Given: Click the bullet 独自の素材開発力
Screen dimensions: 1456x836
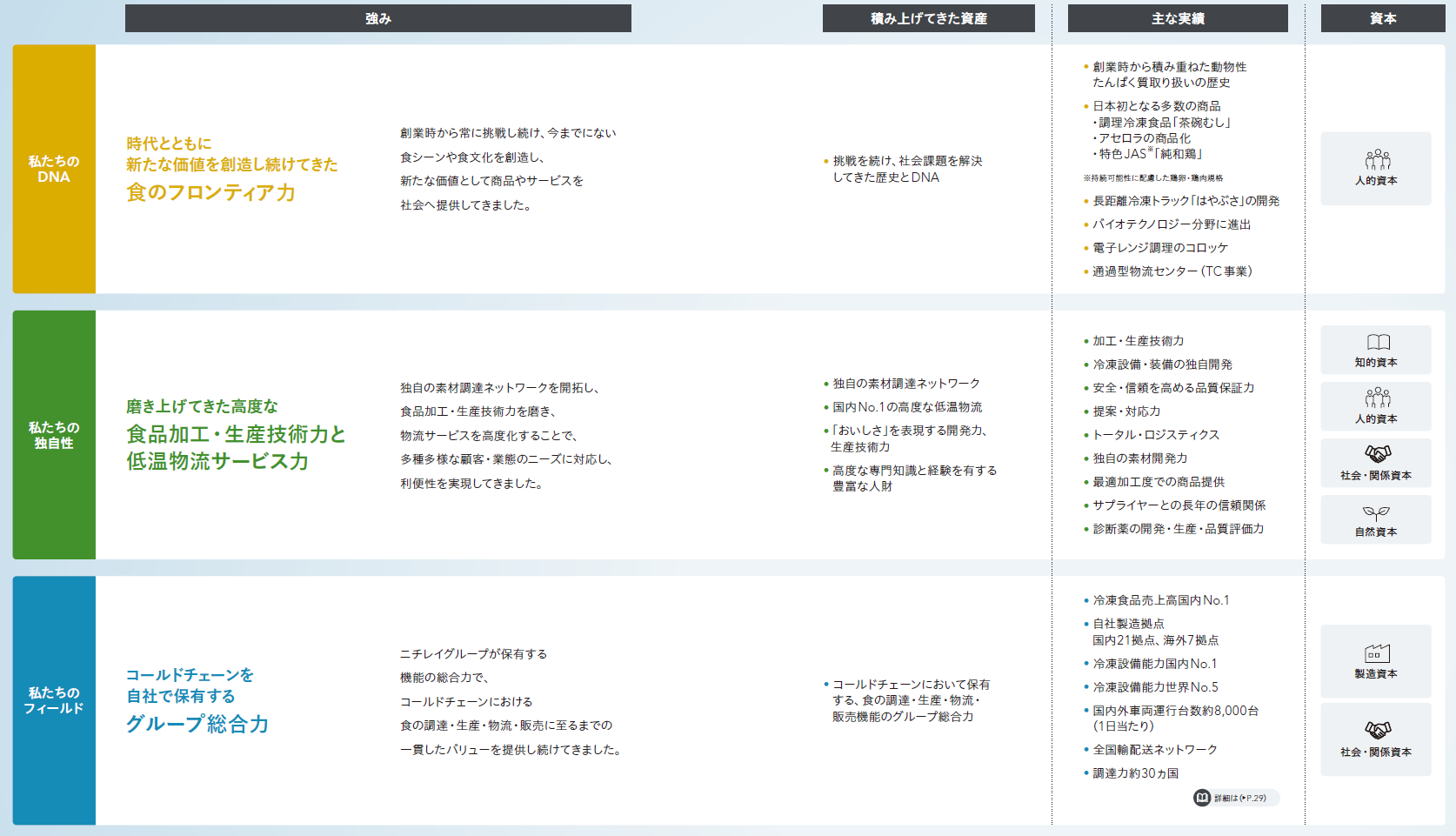Looking at the screenshot, I should 1135,458.
